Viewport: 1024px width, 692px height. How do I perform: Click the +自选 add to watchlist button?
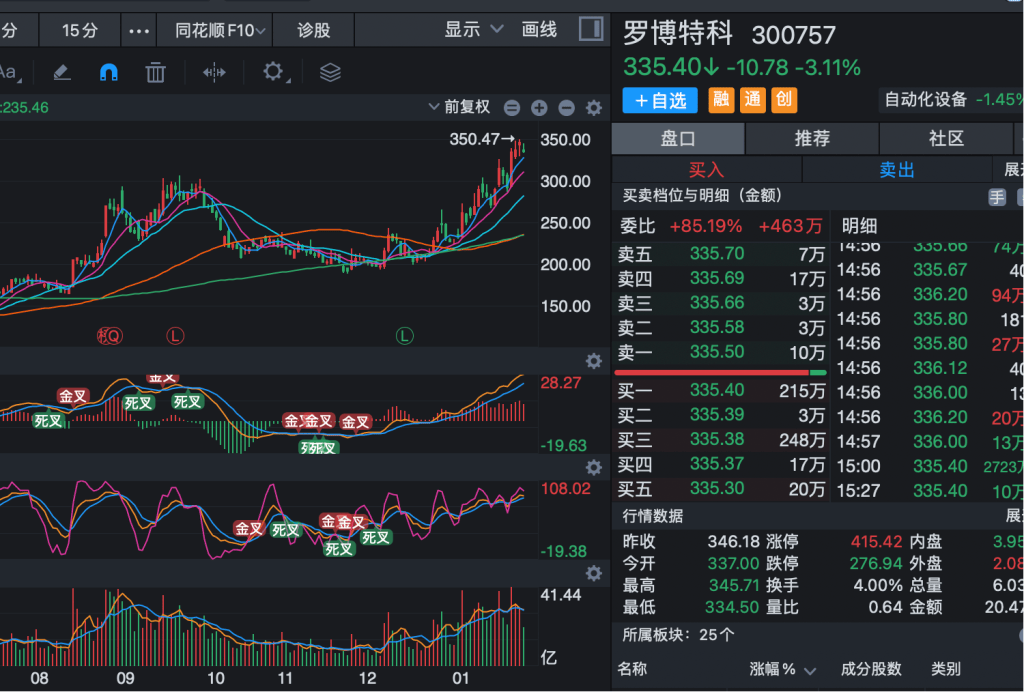point(660,100)
